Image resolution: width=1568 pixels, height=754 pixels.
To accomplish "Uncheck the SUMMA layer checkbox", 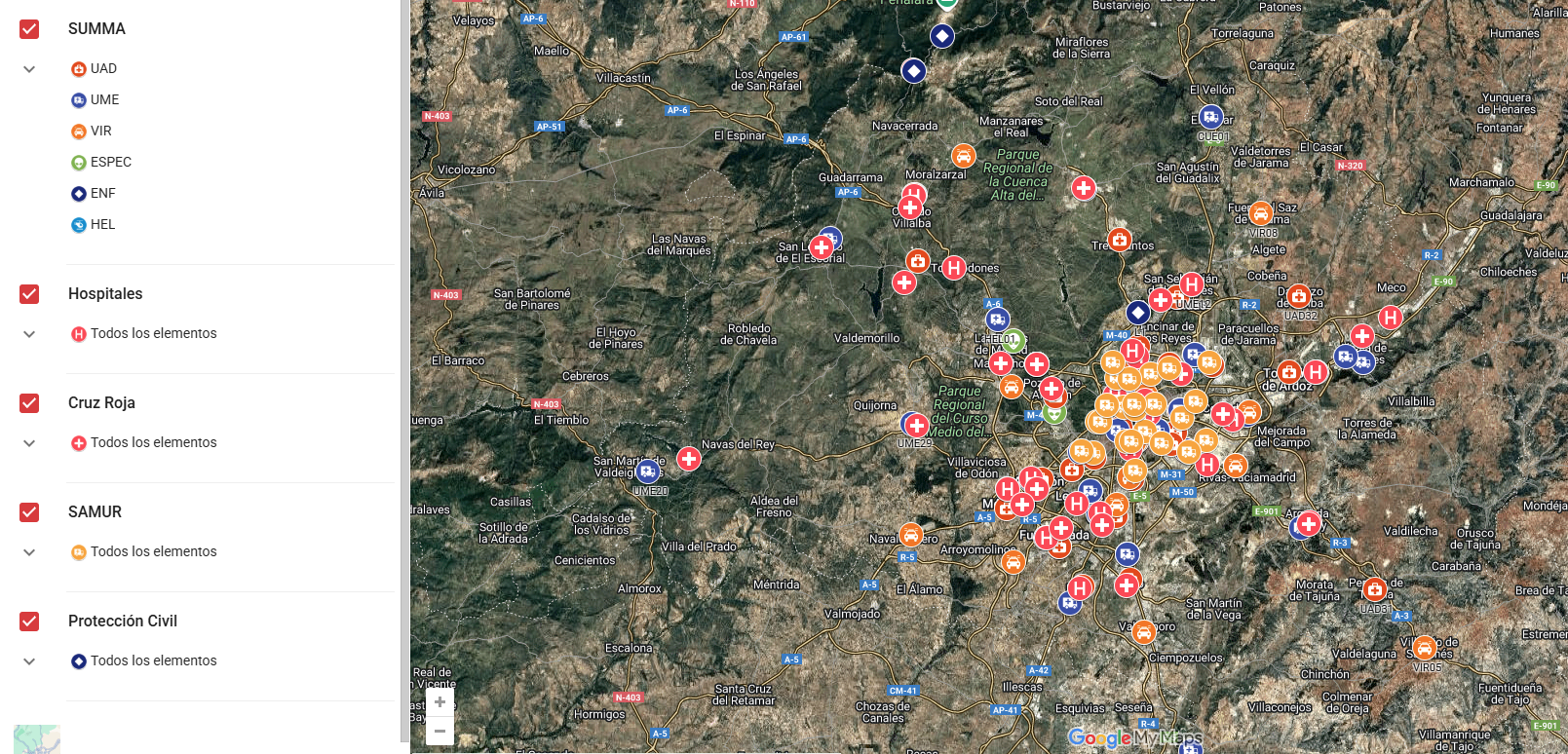I will [x=29, y=29].
